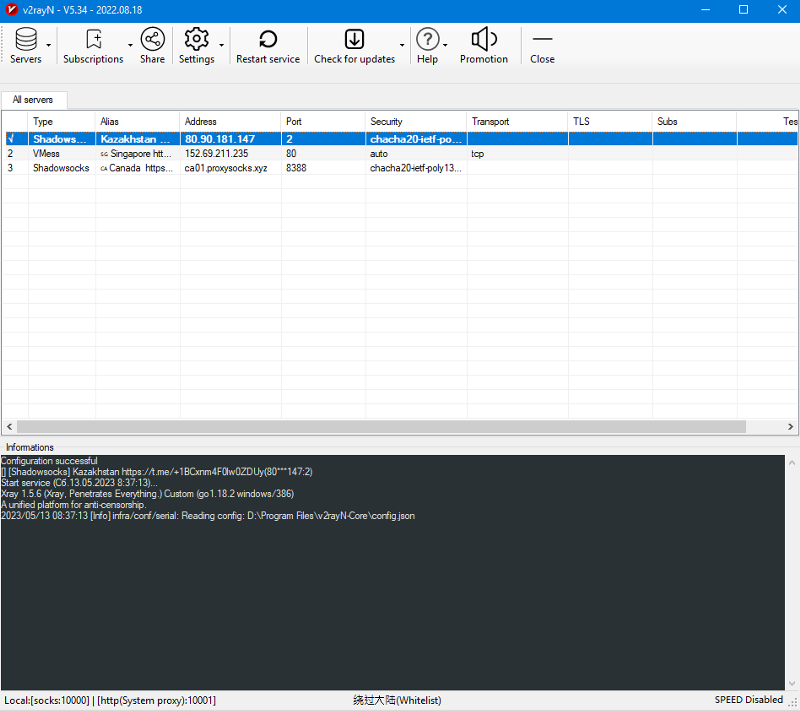Click the Informations panel label
The width and height of the screenshot is (800, 711).
30,447
